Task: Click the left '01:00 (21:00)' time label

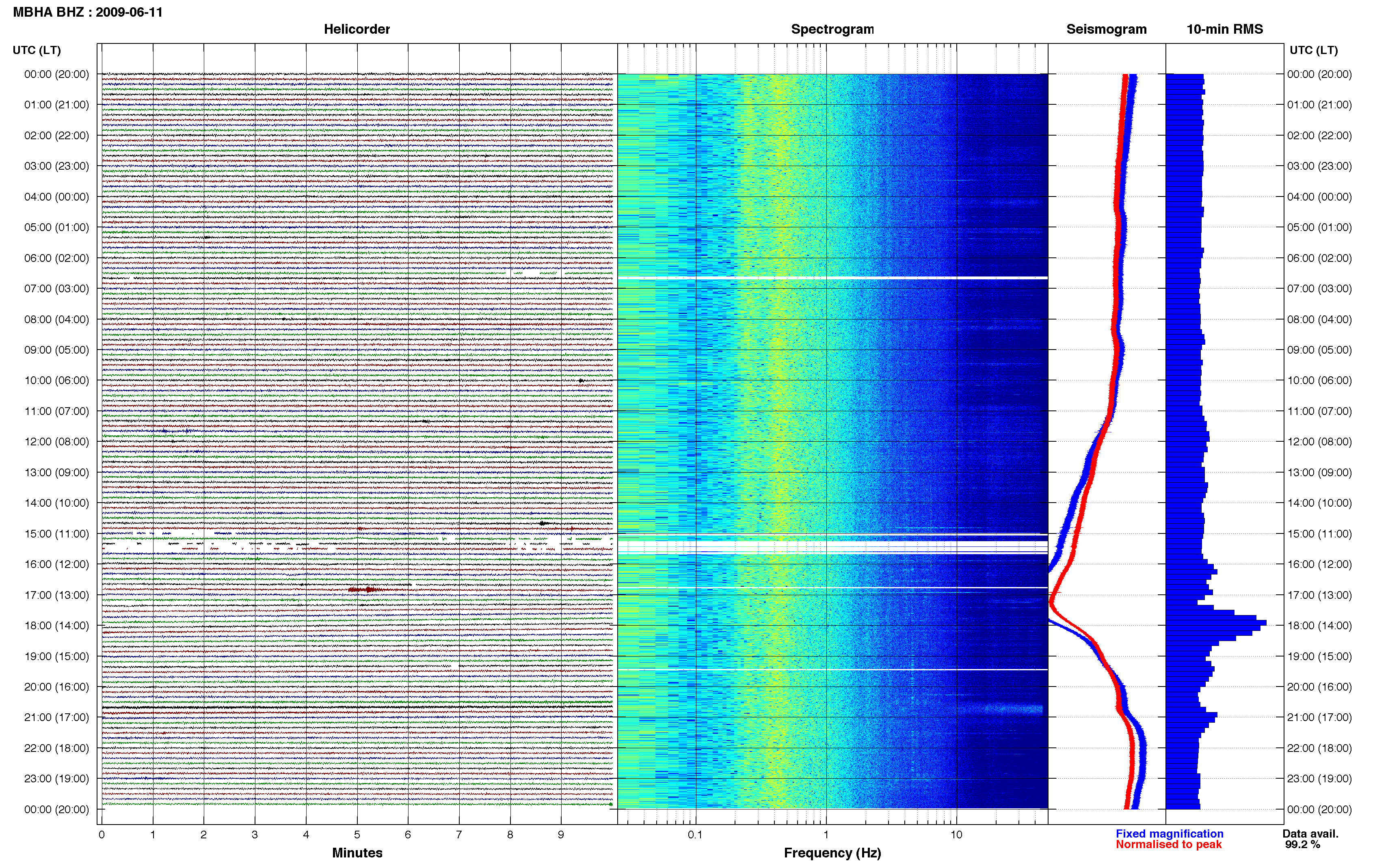Action: click(56, 104)
